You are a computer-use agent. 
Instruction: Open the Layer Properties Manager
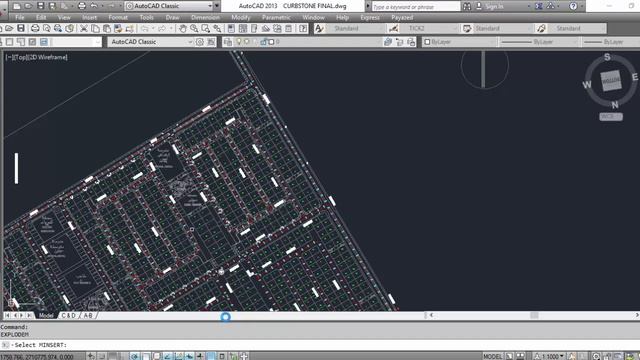tap(228, 42)
